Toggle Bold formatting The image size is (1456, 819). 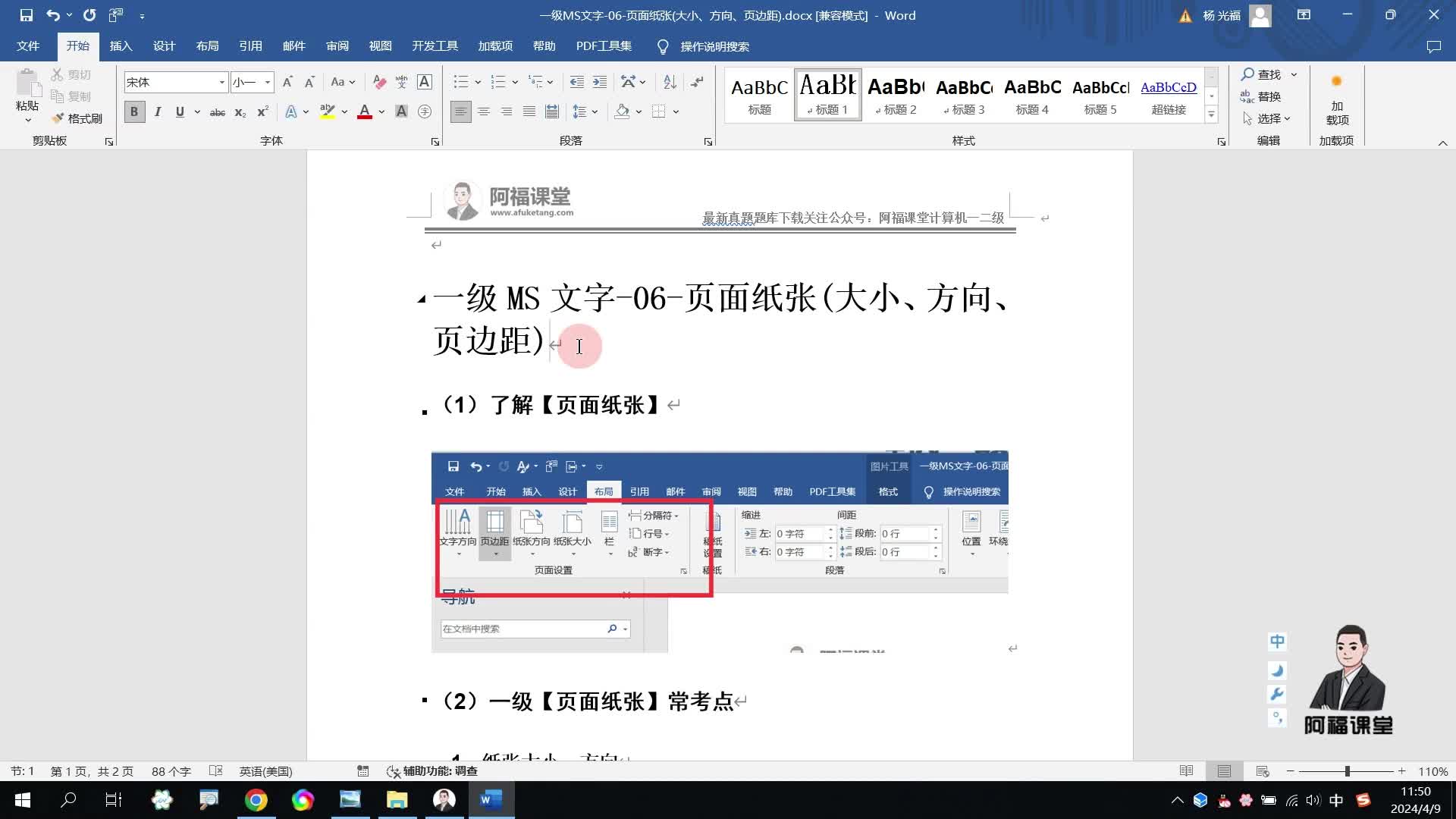pyautogui.click(x=134, y=111)
